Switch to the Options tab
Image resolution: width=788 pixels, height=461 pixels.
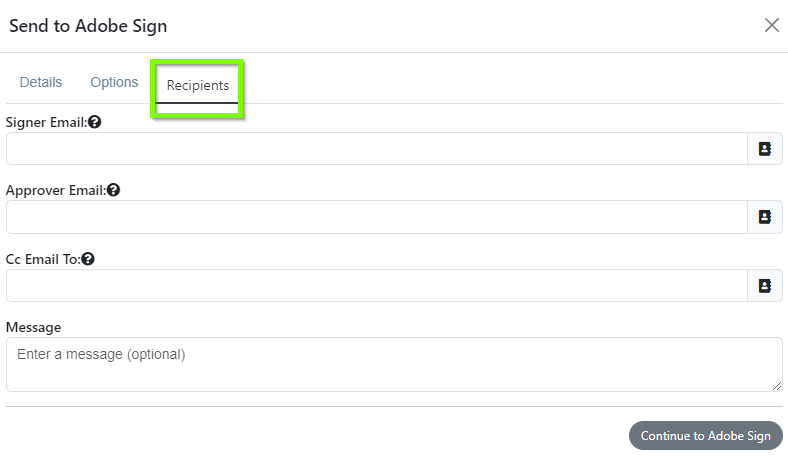pos(114,82)
